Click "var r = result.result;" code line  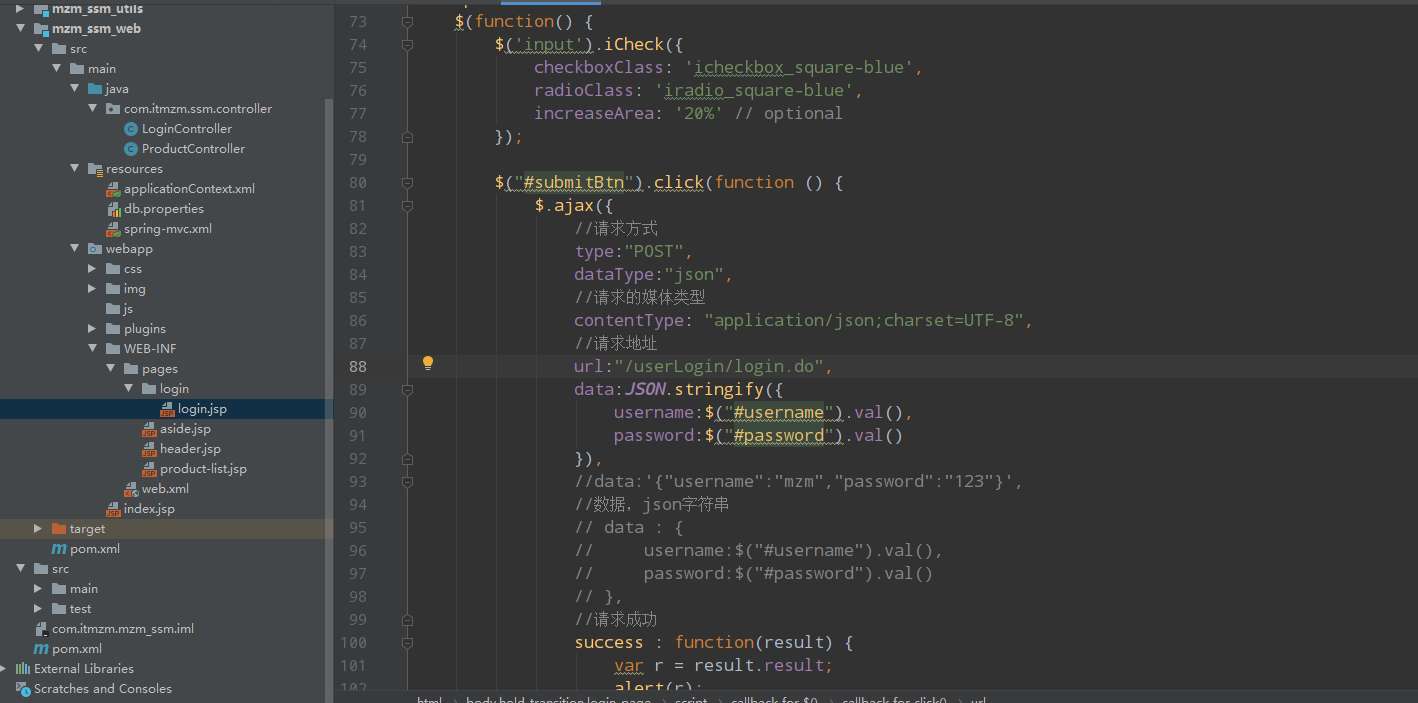click(x=724, y=665)
